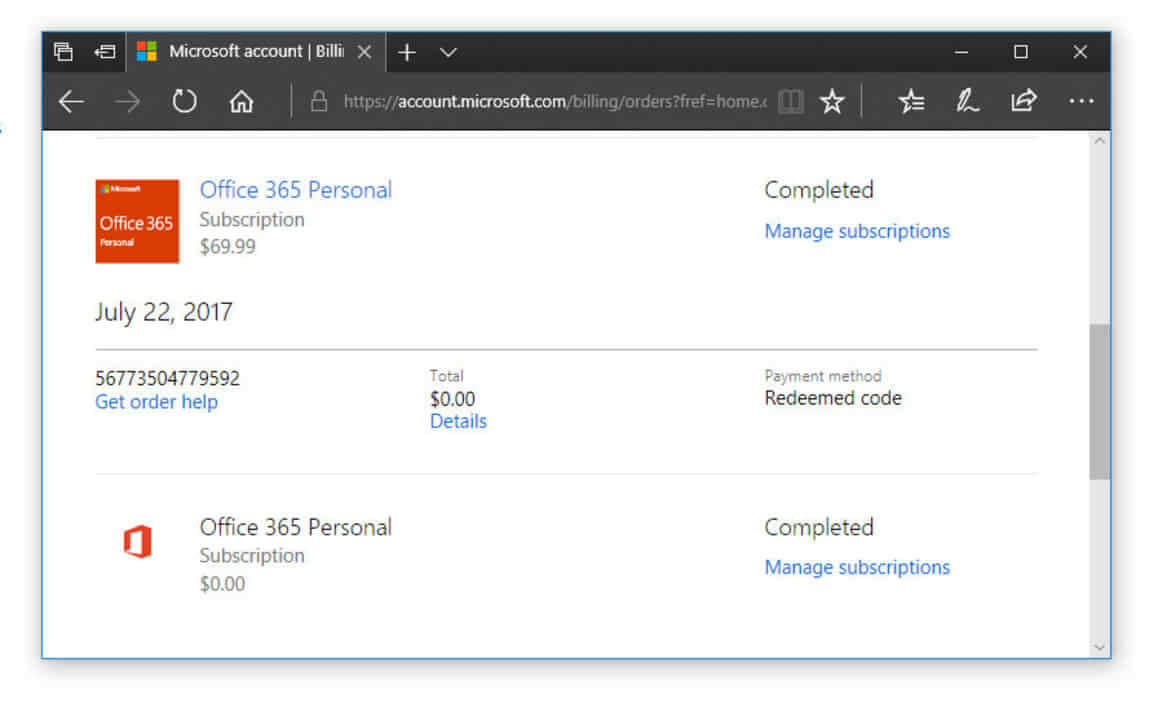Image resolution: width=1158 pixels, height=720 pixels.
Task: Add page to favorites star icon
Action: pyautogui.click(x=832, y=101)
